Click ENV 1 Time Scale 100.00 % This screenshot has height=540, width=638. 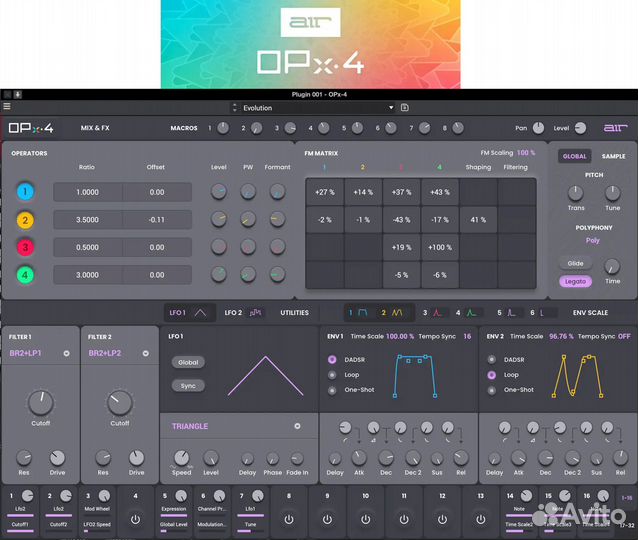pyautogui.click(x=400, y=337)
